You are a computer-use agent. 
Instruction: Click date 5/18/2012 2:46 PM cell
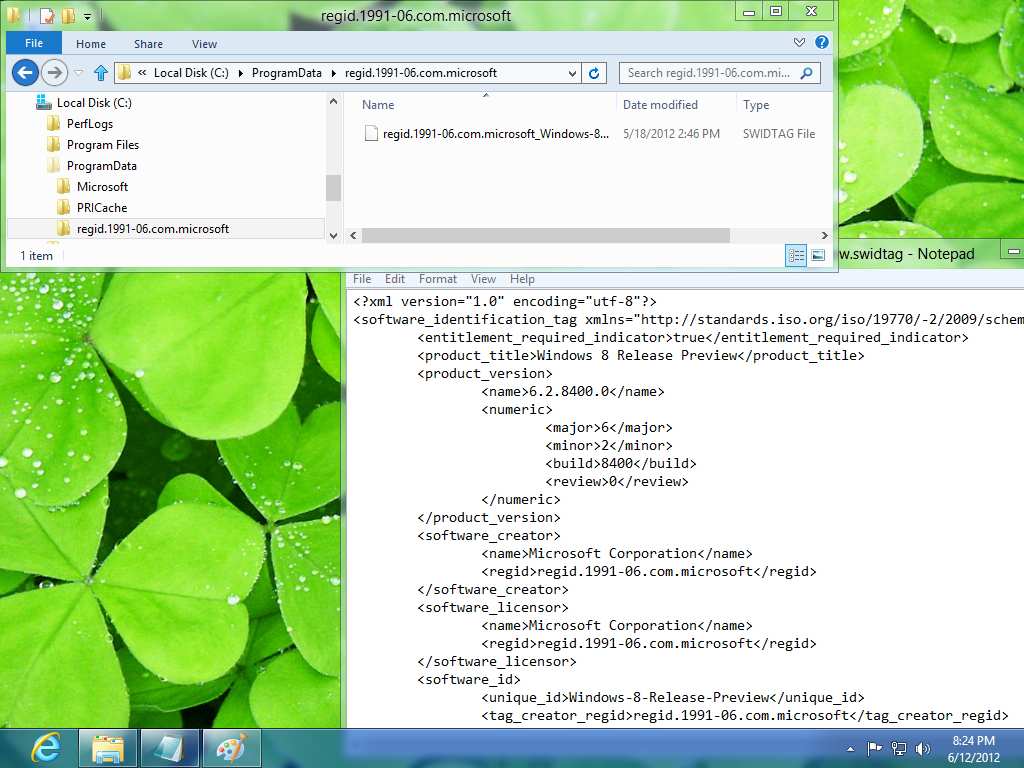[671, 134]
